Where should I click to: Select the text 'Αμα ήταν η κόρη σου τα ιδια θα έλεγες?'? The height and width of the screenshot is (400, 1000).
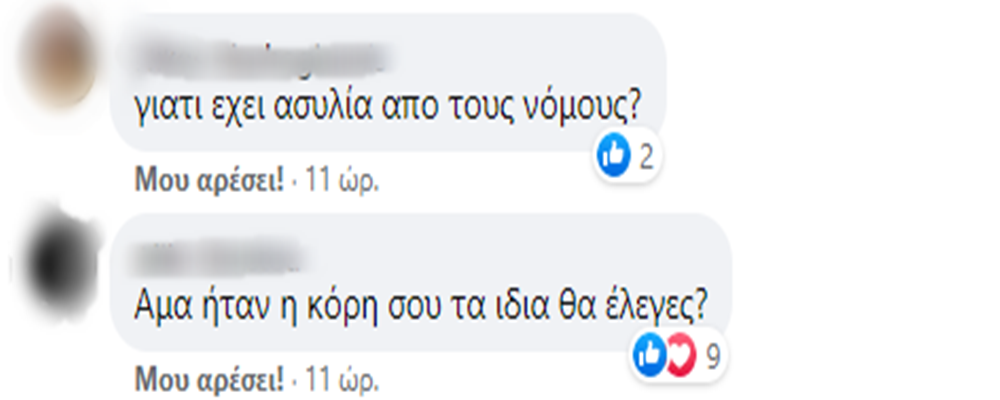[420, 308]
